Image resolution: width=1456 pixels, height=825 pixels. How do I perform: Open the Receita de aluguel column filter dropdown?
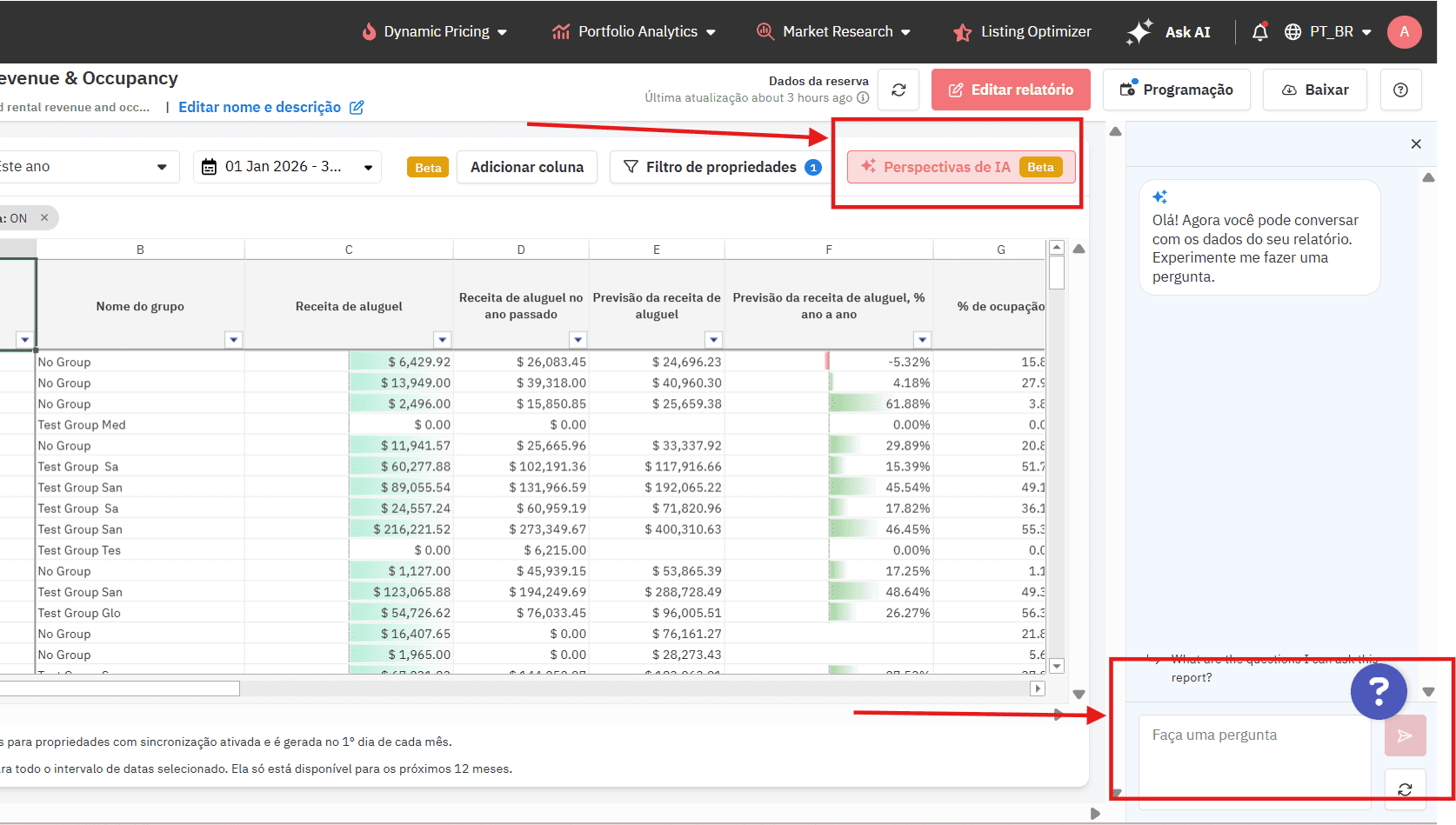443,340
